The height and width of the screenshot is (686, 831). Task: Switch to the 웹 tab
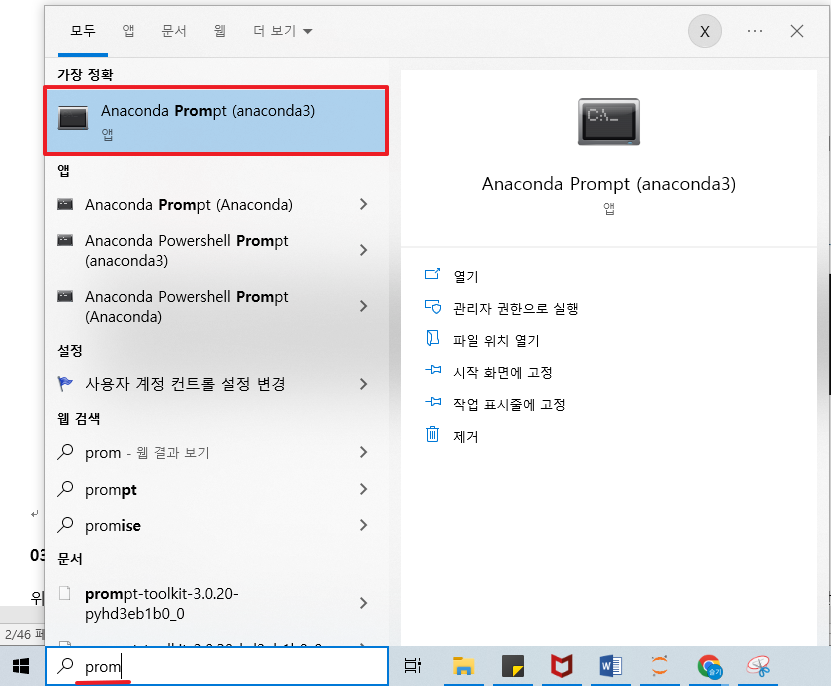pyautogui.click(x=220, y=31)
